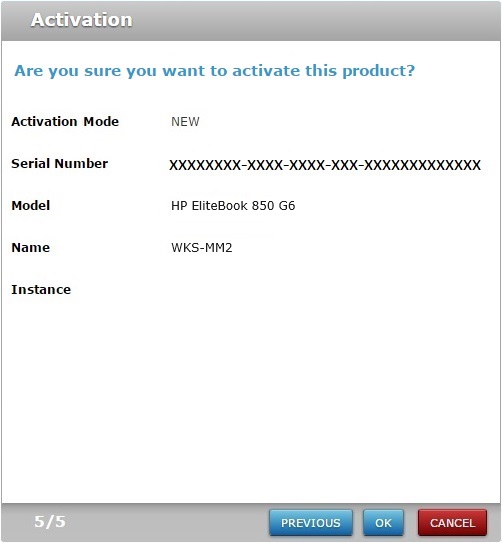Click the Serial Number label

click(x=60, y=163)
